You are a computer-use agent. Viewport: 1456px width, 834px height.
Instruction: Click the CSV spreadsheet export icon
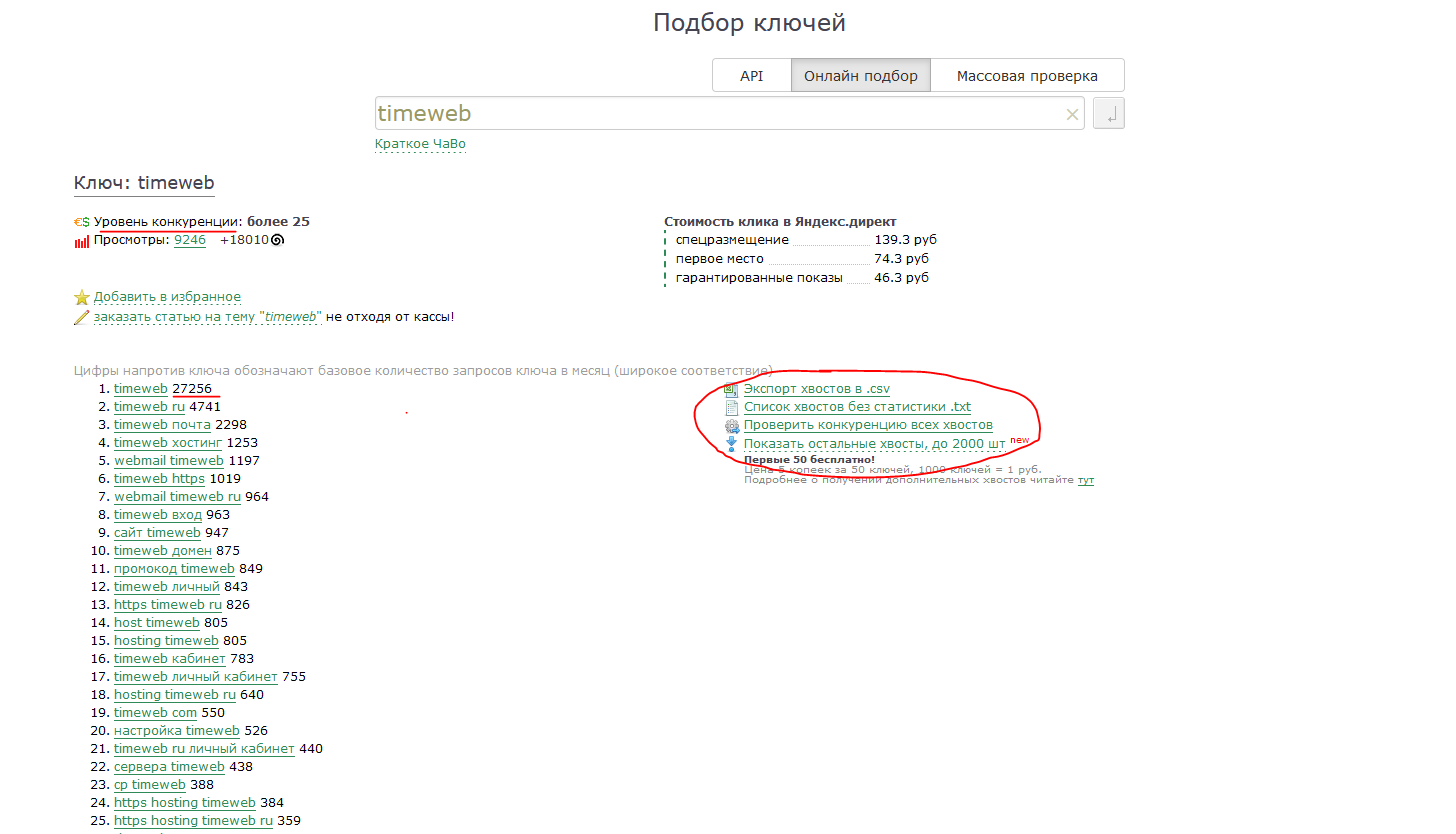[731, 389]
